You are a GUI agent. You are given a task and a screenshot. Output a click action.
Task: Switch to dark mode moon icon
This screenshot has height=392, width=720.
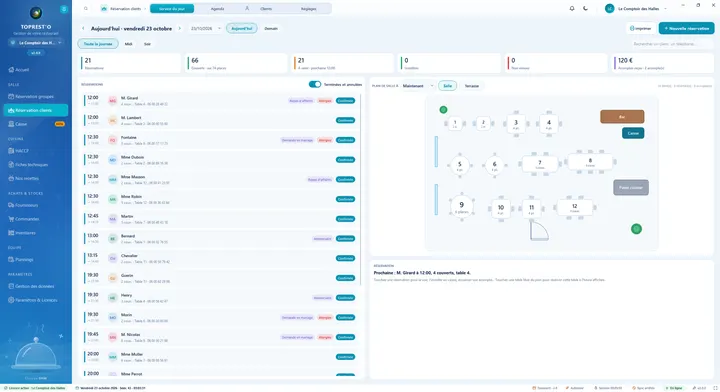585,8
